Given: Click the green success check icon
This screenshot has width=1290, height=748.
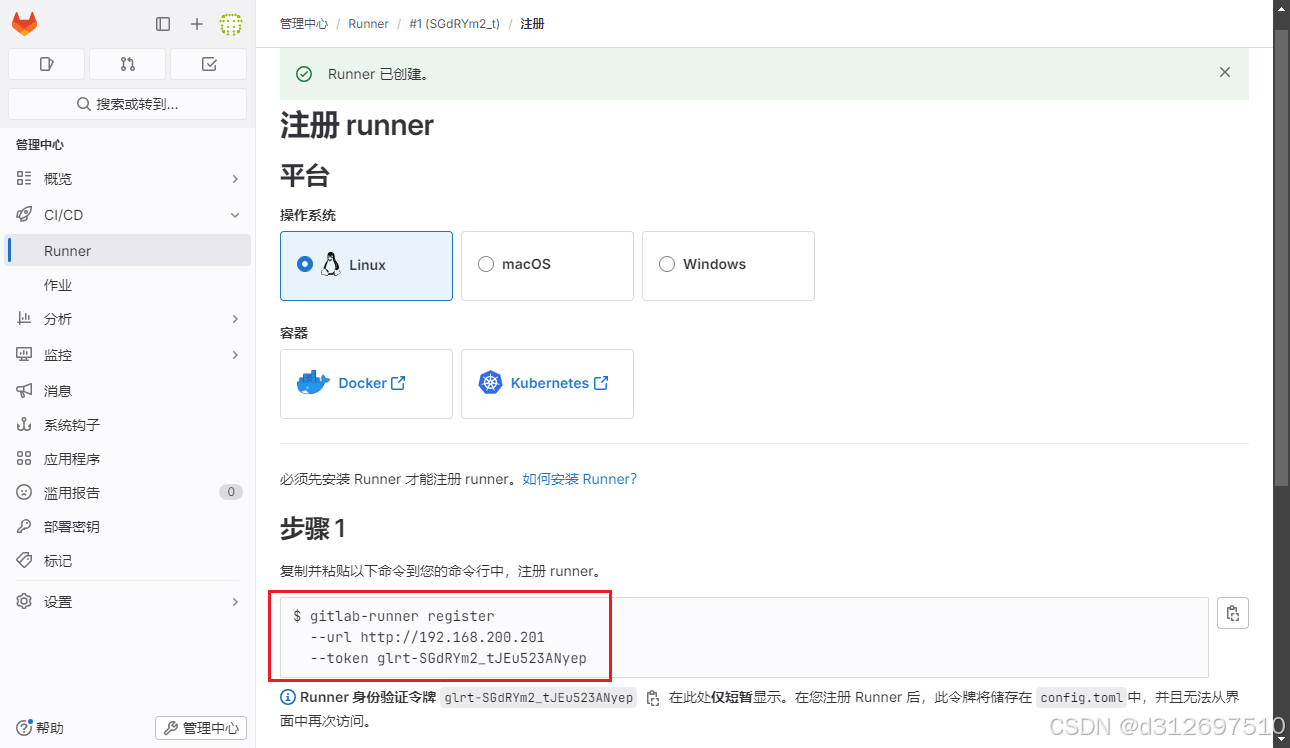Looking at the screenshot, I should click(x=304, y=74).
